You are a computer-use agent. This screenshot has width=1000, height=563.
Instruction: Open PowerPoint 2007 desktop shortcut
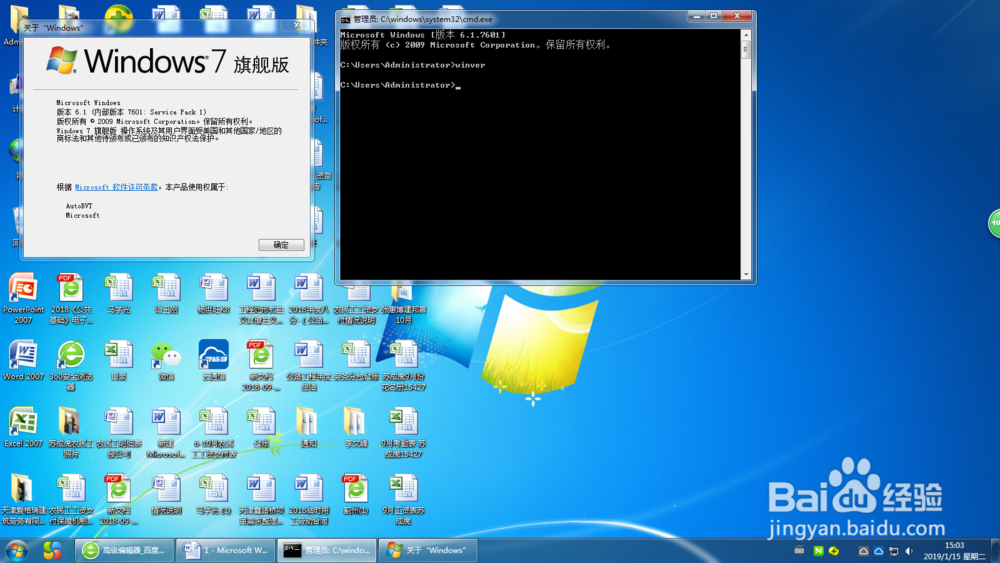[23, 298]
